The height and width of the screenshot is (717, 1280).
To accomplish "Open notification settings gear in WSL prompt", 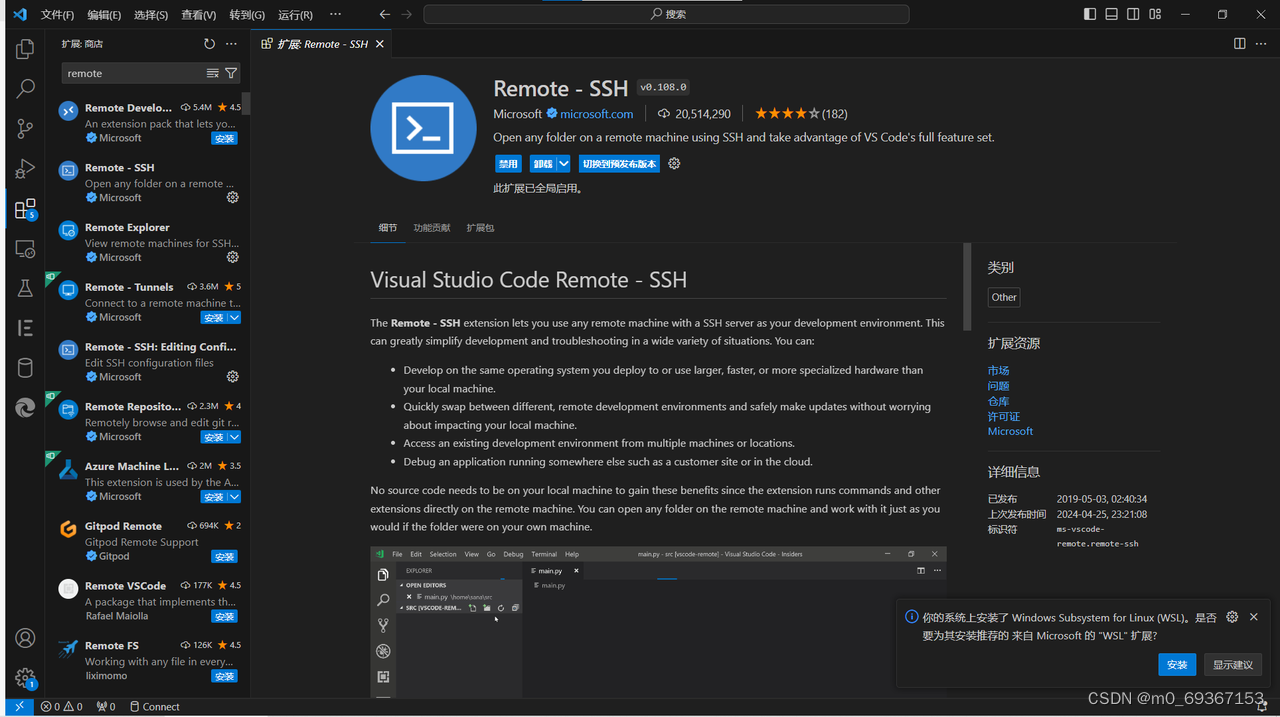I will [x=1232, y=617].
